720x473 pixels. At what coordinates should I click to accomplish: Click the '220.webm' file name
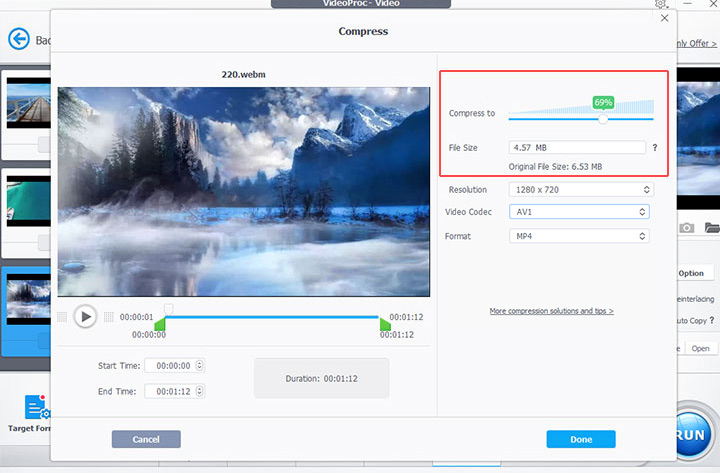pyautogui.click(x=243, y=74)
